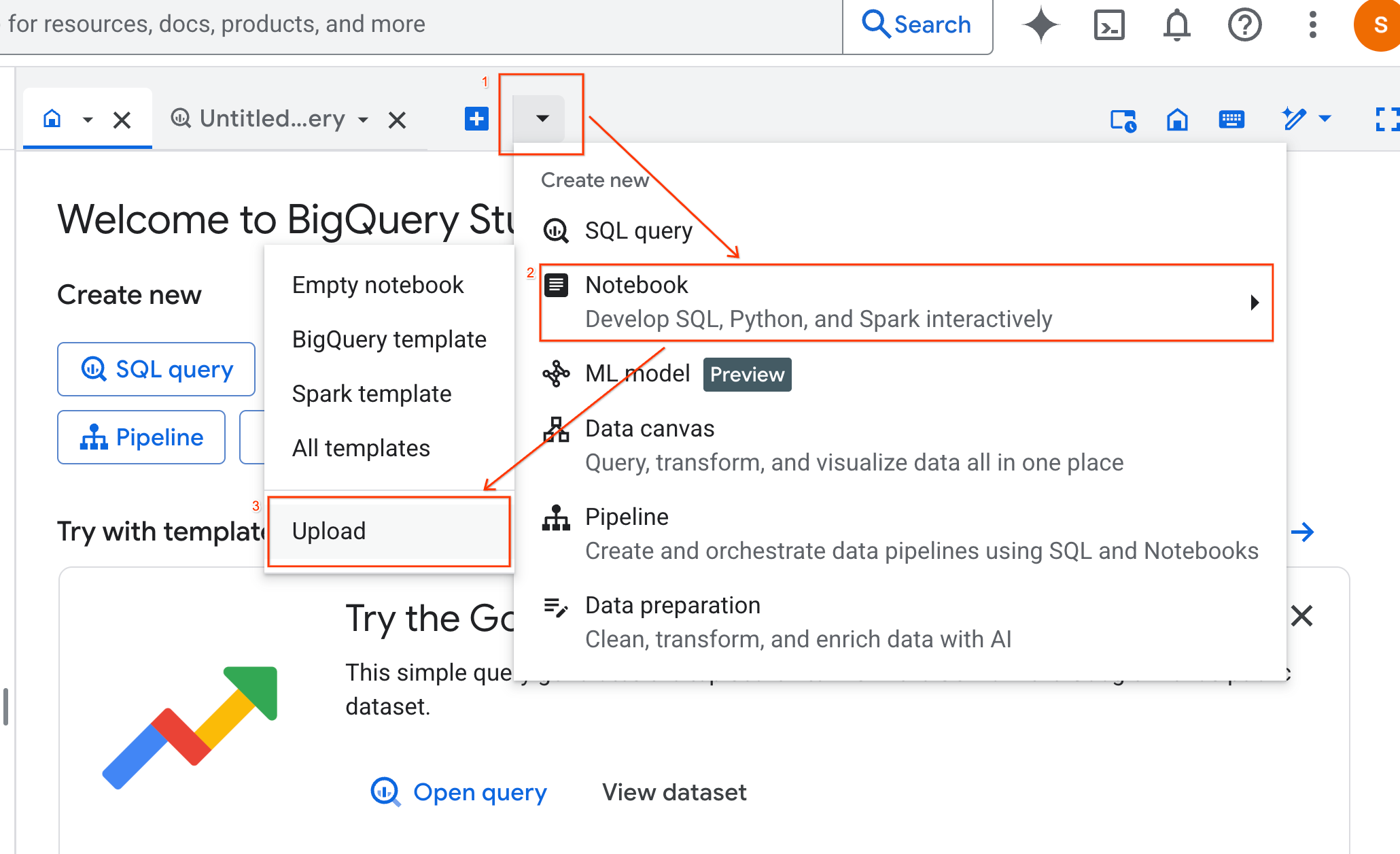Select Upload from the notebook menu
1400x854 pixels.
(328, 531)
